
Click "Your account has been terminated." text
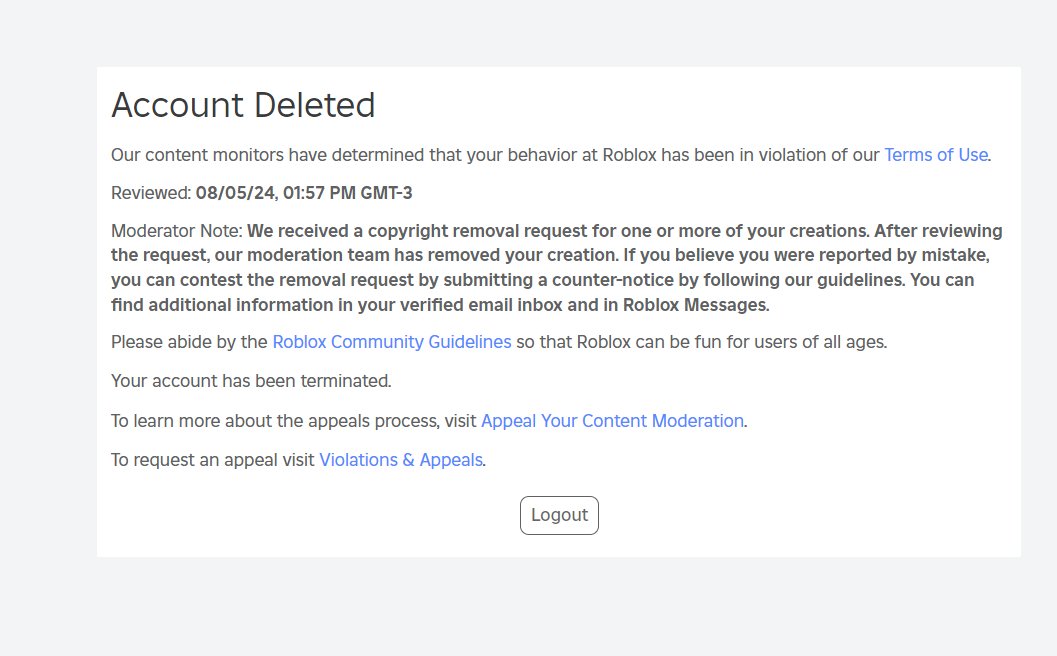click(x=251, y=381)
